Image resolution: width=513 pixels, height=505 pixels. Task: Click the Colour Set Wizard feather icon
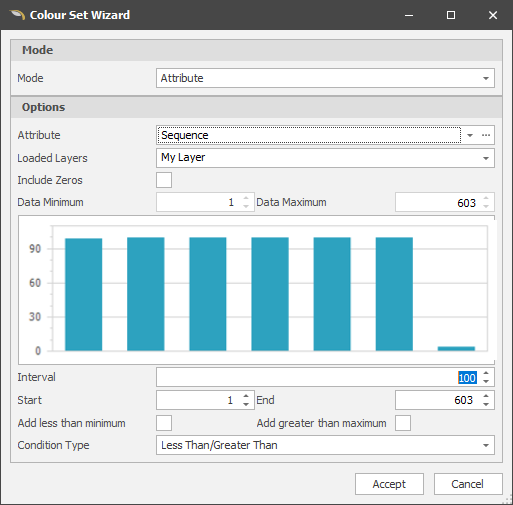click(17, 15)
